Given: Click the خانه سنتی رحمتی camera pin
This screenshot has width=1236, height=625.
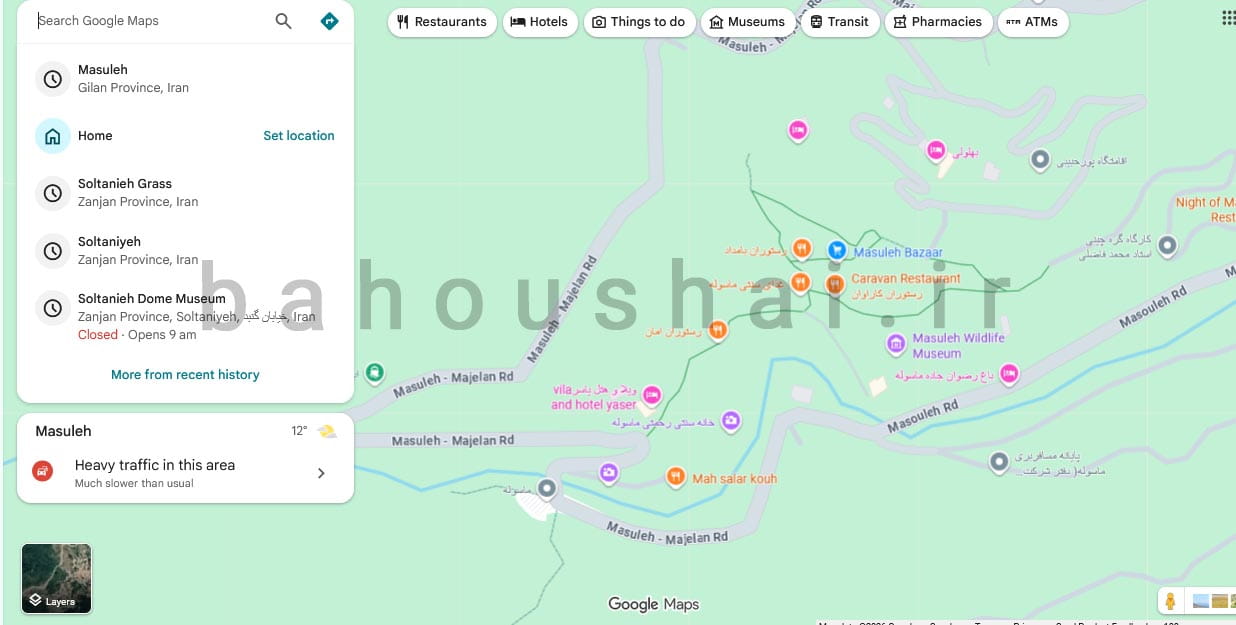Looking at the screenshot, I should [x=731, y=420].
